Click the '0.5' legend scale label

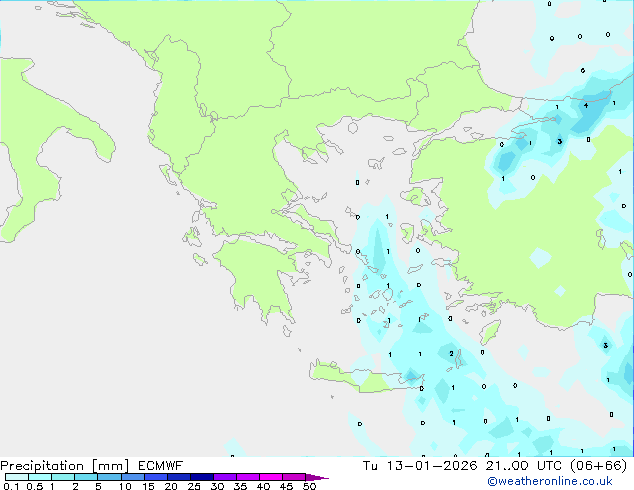tap(35, 486)
